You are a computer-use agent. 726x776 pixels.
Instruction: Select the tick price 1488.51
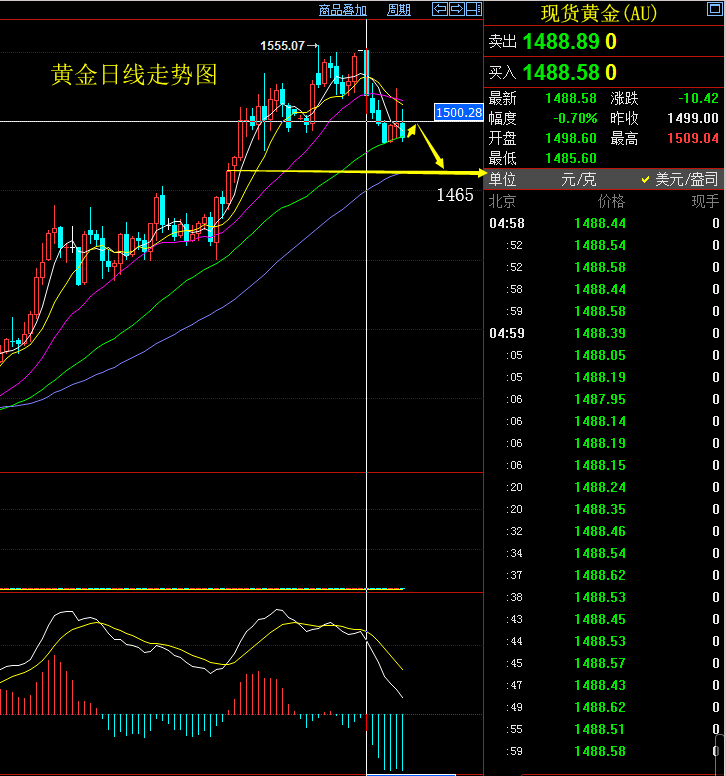[600, 729]
